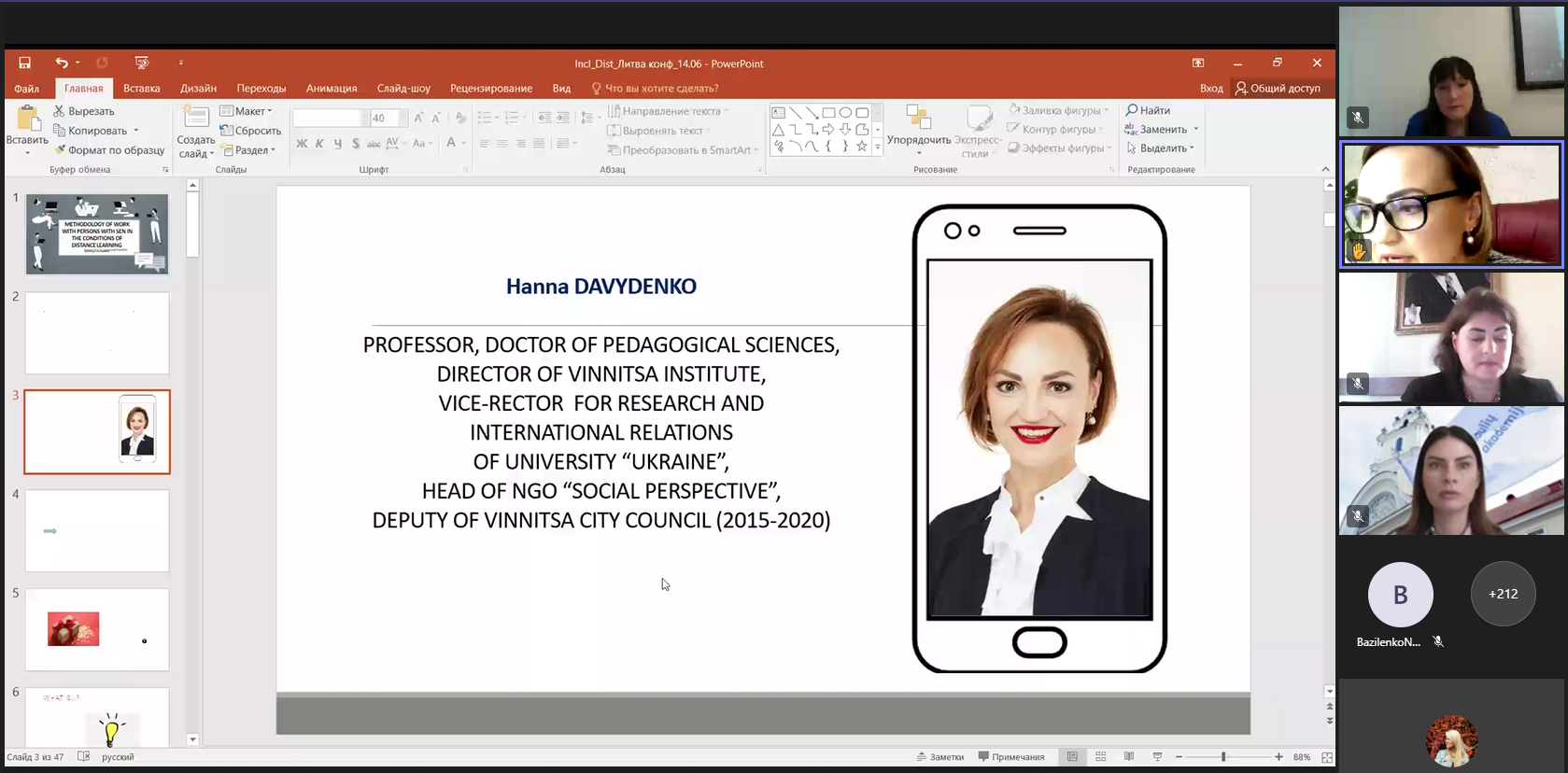This screenshot has width=1568, height=773.
Task: Click the Share (Общий доступ) button
Action: coord(1278,89)
